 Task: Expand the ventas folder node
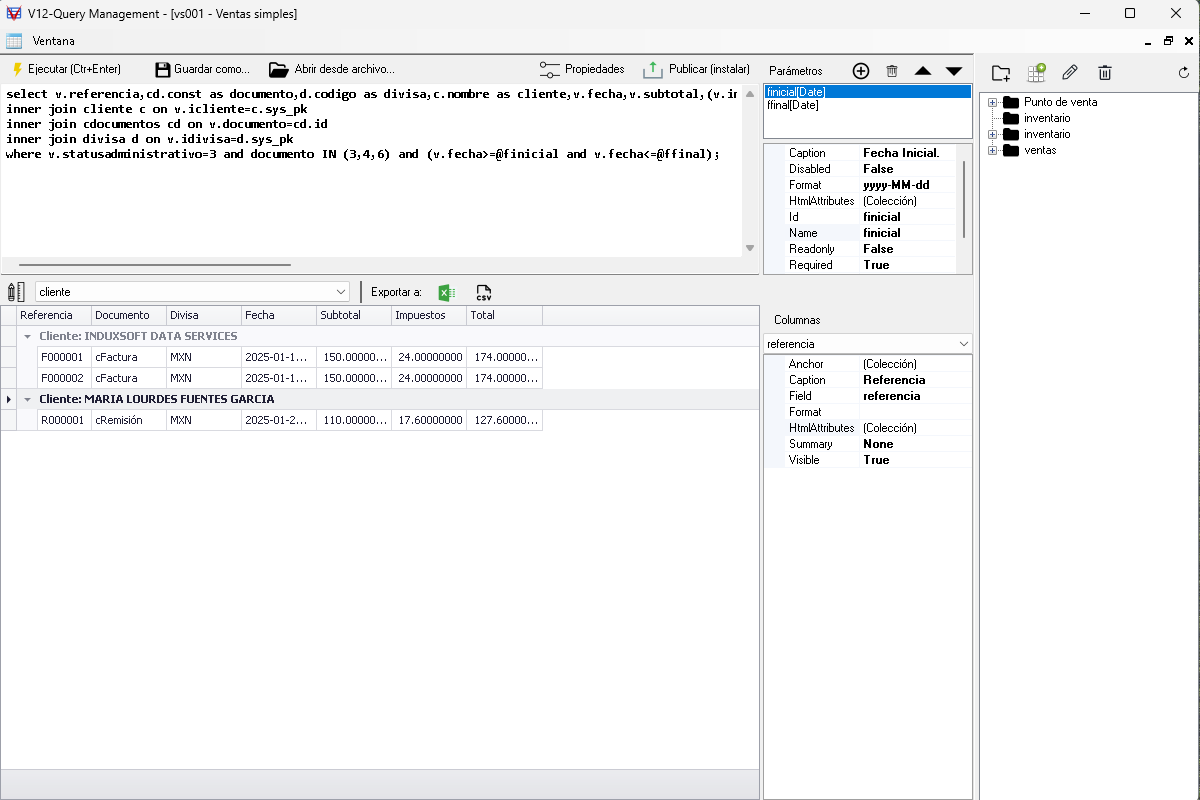992,150
